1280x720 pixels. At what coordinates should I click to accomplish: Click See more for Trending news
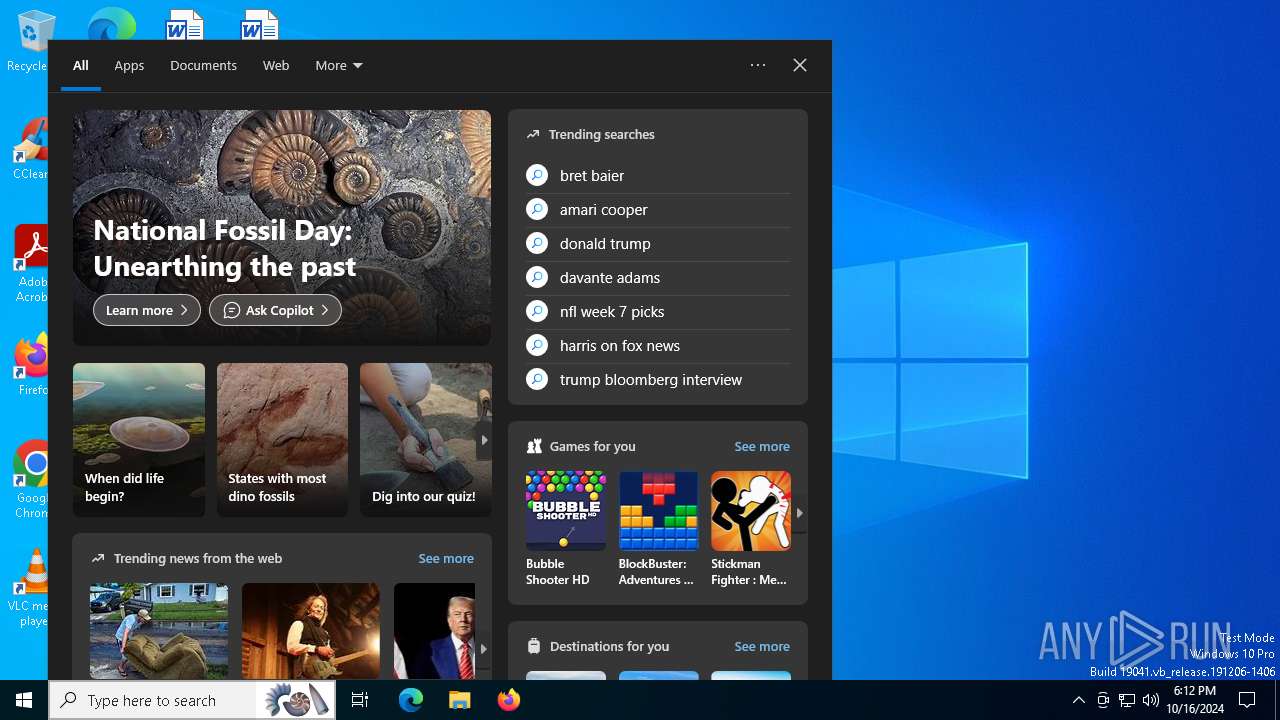pyautogui.click(x=446, y=558)
